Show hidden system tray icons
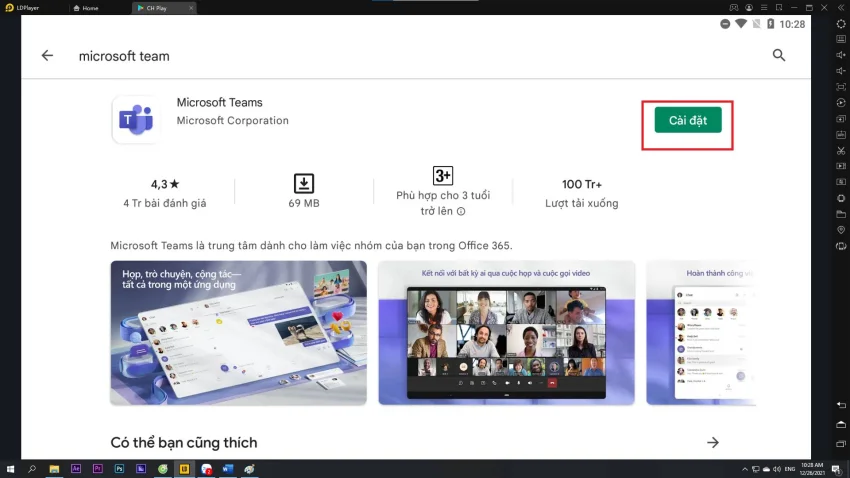850x478 pixels. [745, 469]
